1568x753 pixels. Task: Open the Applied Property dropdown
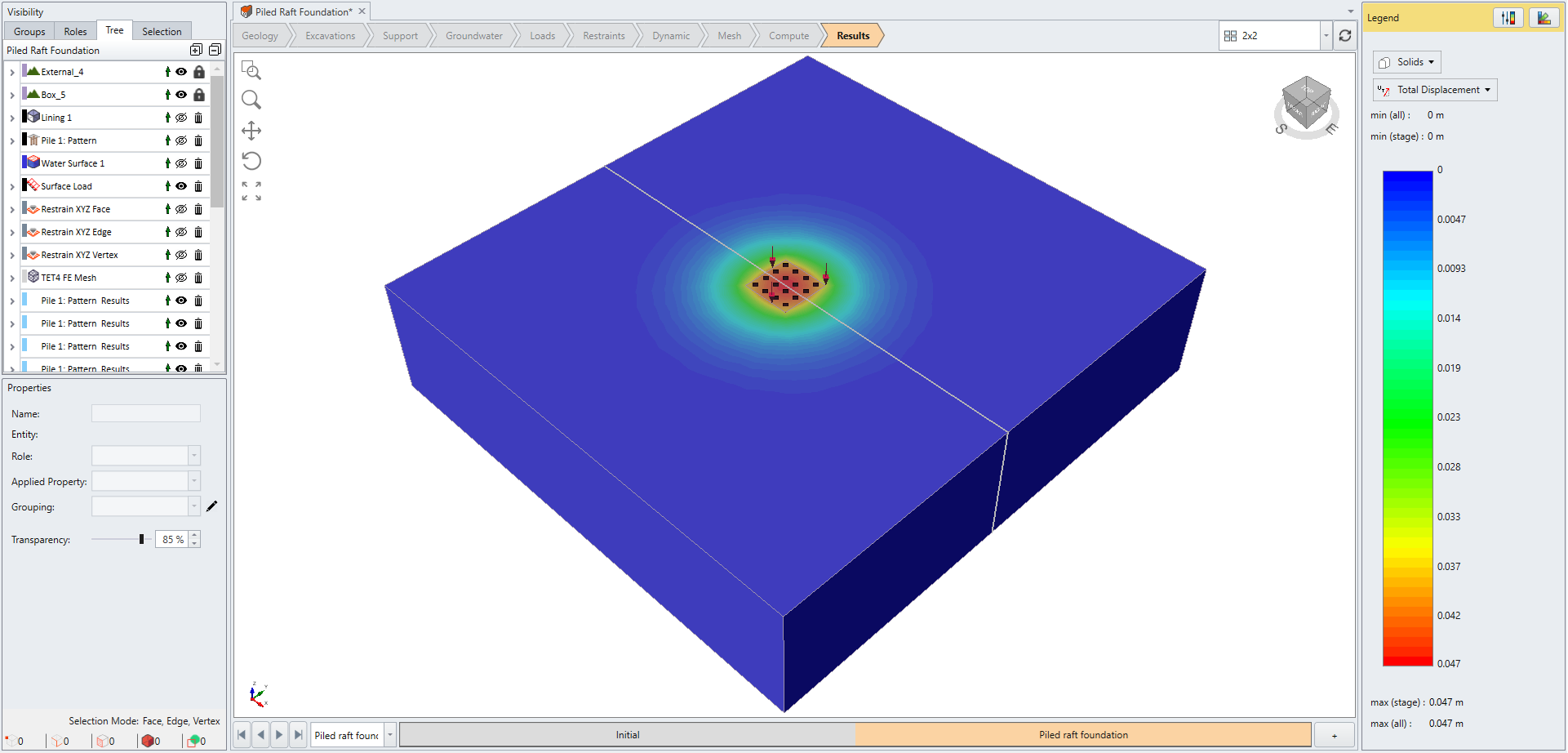[x=194, y=481]
